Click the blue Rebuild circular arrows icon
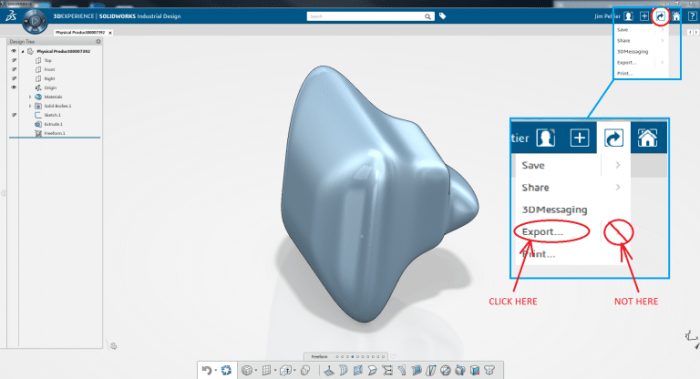 click(226, 370)
